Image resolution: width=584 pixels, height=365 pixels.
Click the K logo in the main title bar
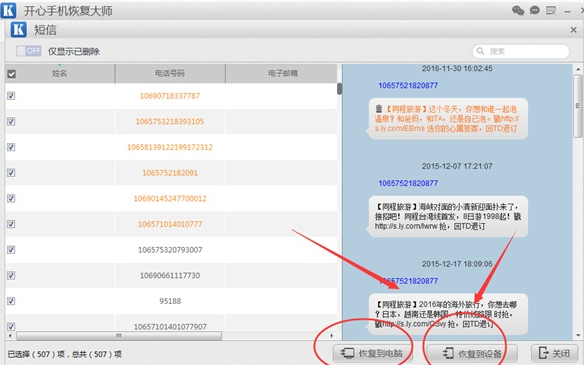8,10
